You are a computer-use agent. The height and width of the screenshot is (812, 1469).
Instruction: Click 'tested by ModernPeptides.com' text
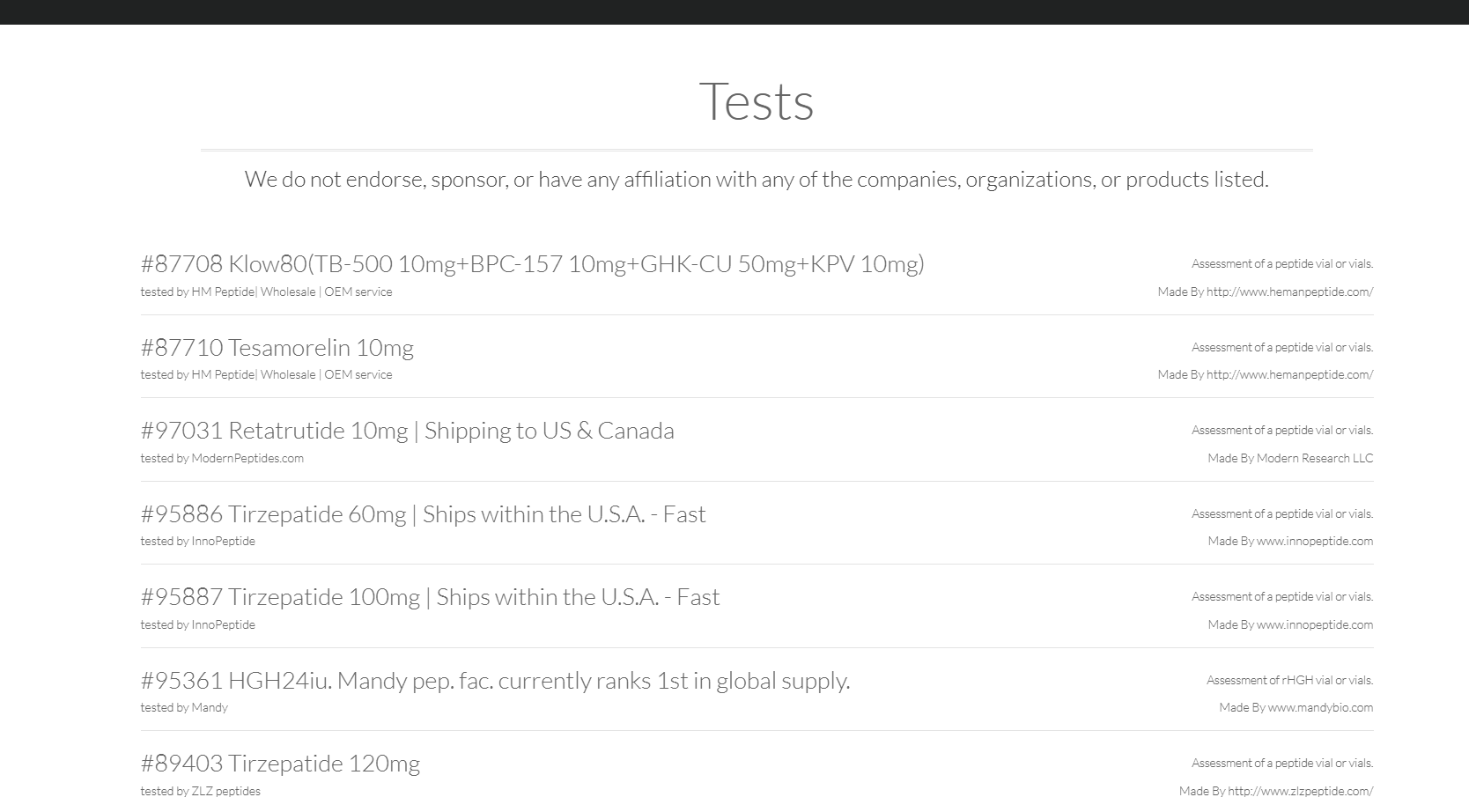(x=222, y=458)
